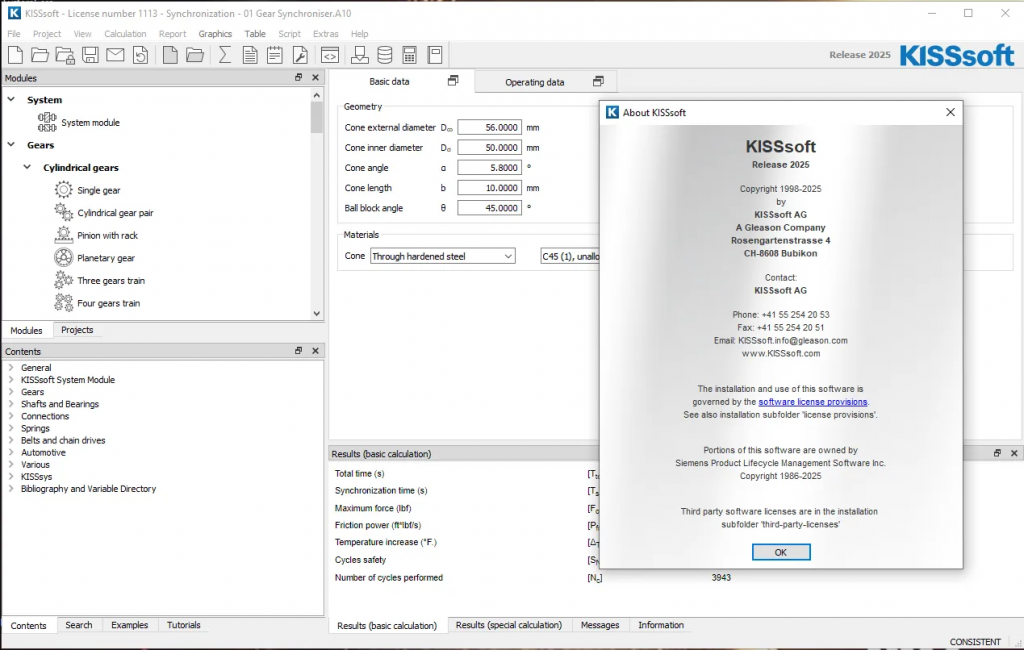Viewport: 1024px width, 650px height.
Task: Click the Cone angle input field
Action: pyautogui.click(x=489, y=168)
